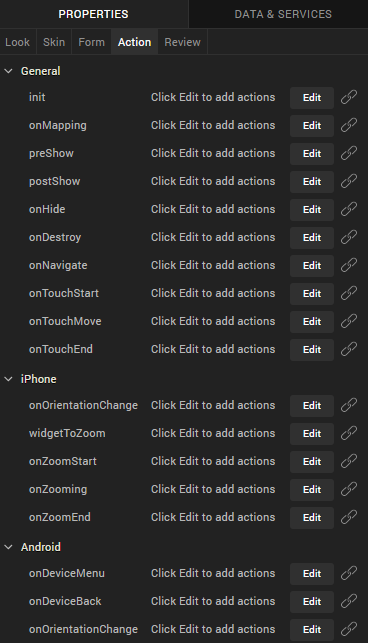Collapse the General section
Screen dimensions: 368x643
pos(8,71)
